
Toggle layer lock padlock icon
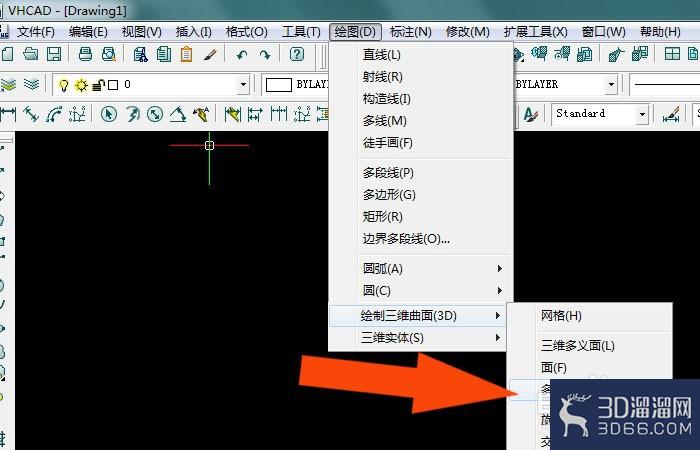tap(98, 85)
